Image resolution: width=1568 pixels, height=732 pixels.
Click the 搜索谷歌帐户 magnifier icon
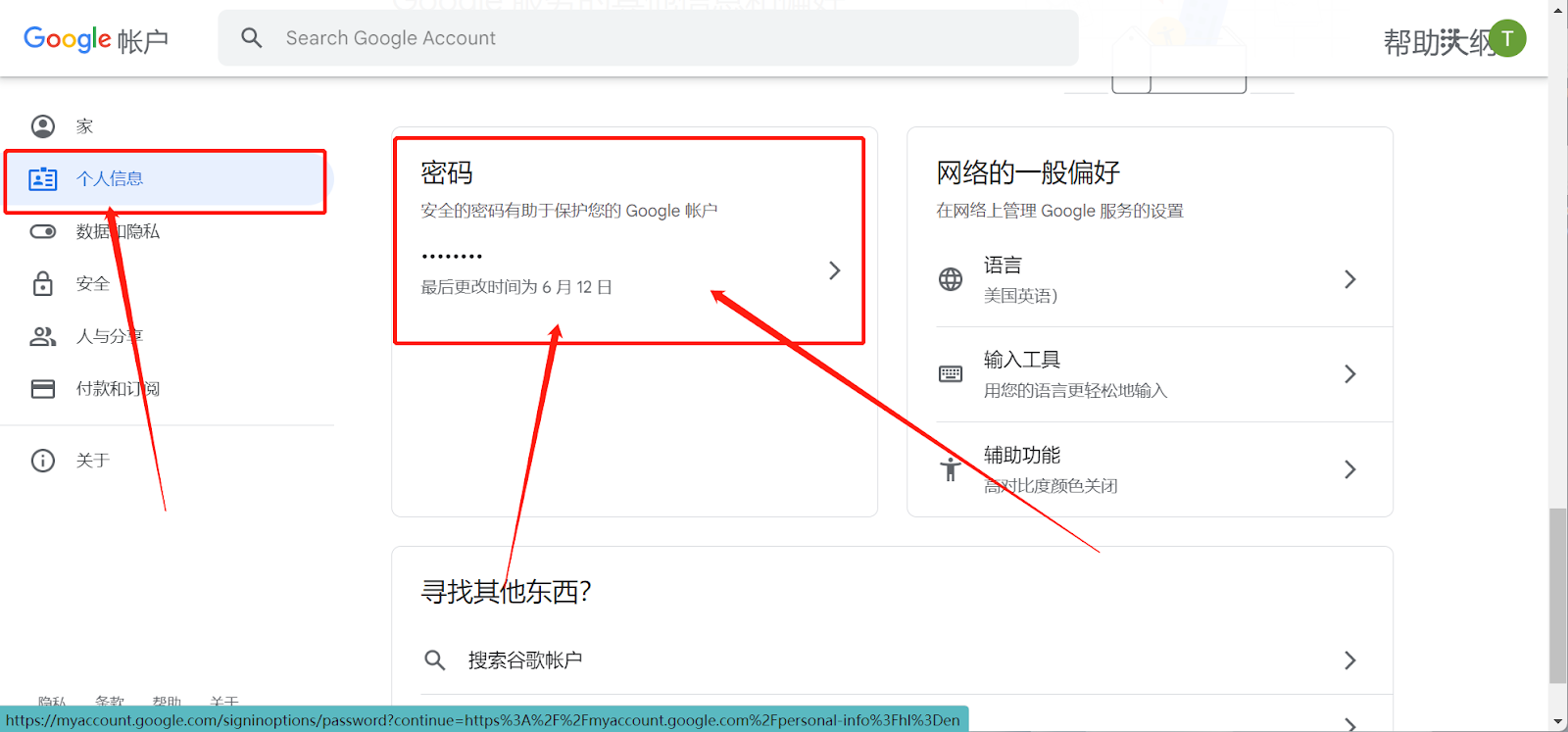click(x=435, y=660)
